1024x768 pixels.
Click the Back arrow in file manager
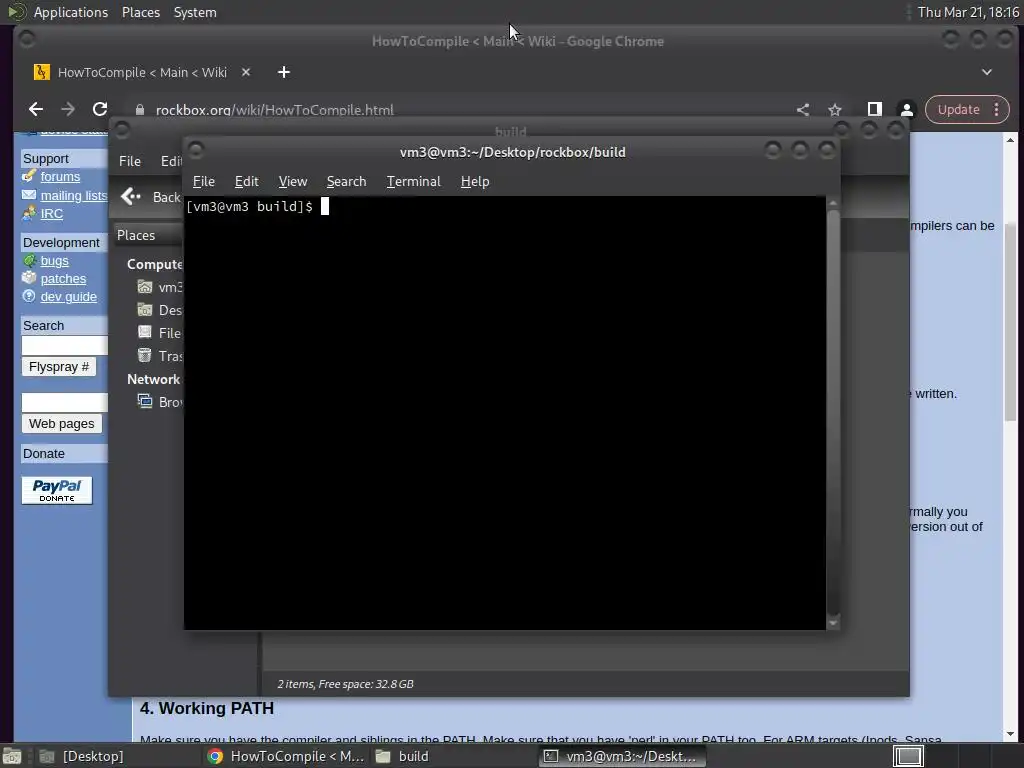[x=131, y=197]
